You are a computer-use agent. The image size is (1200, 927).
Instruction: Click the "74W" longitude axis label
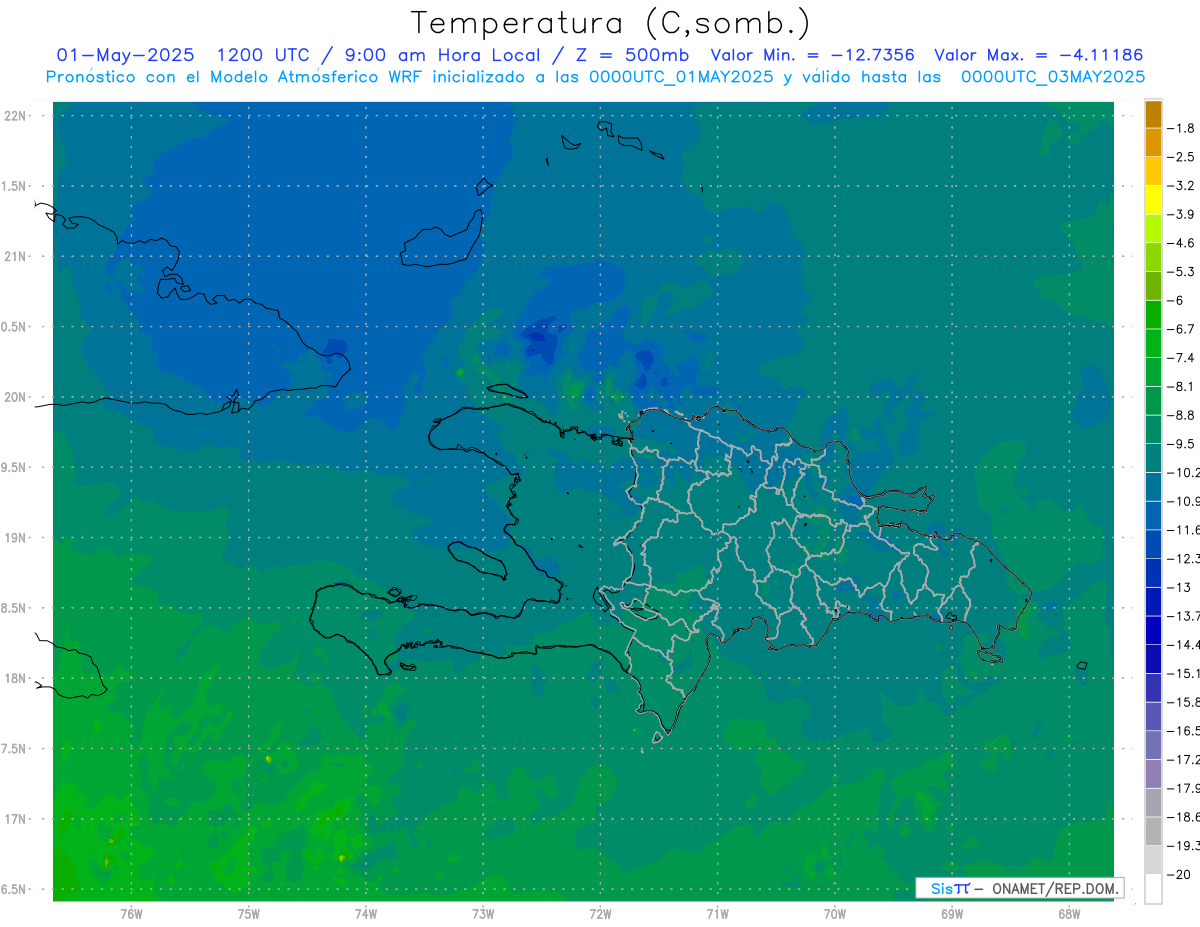point(366,914)
